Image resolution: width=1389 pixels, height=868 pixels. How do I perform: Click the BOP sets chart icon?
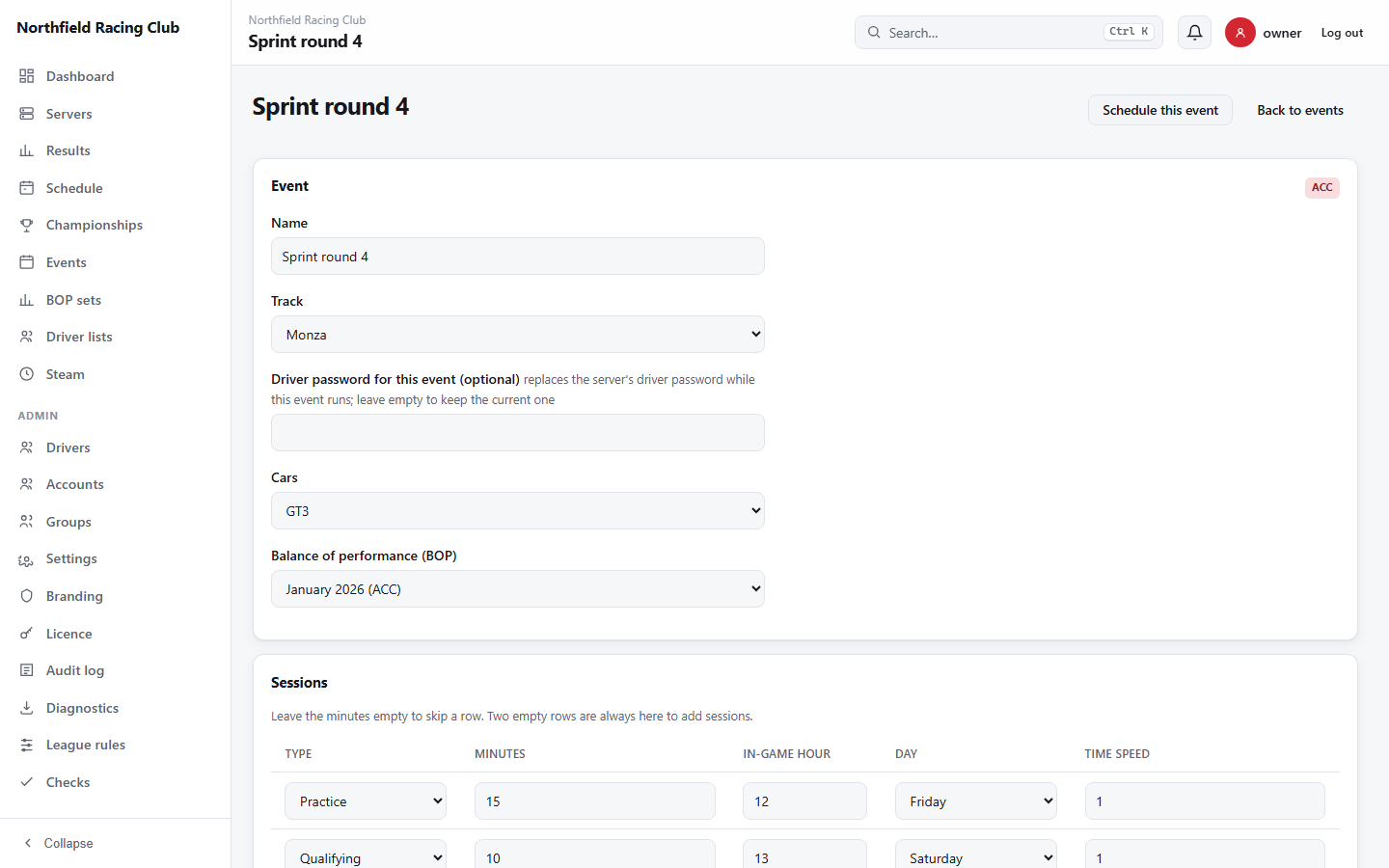pos(27,300)
